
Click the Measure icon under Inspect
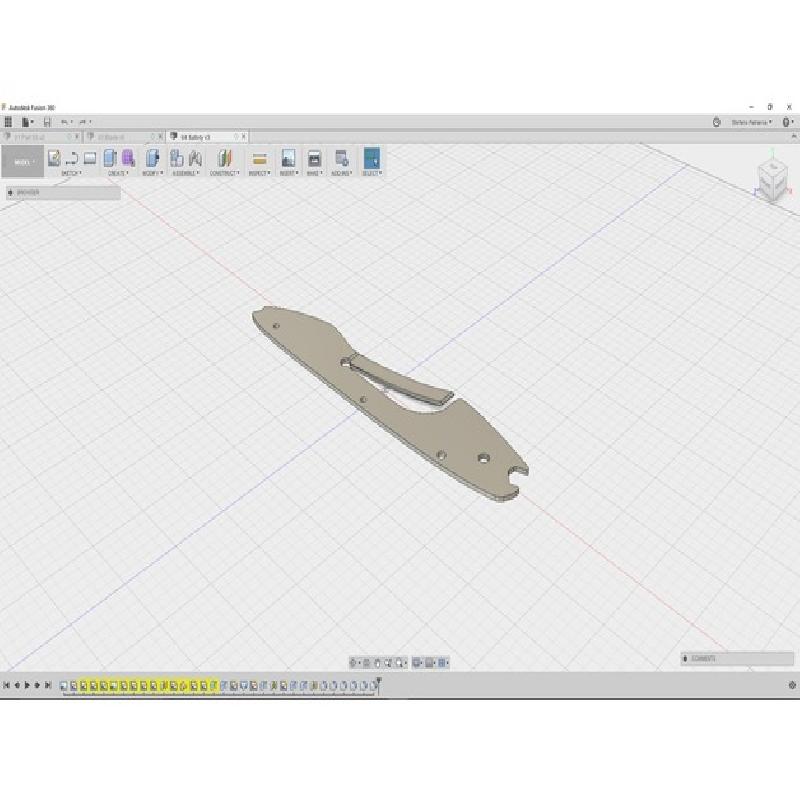tap(259, 159)
